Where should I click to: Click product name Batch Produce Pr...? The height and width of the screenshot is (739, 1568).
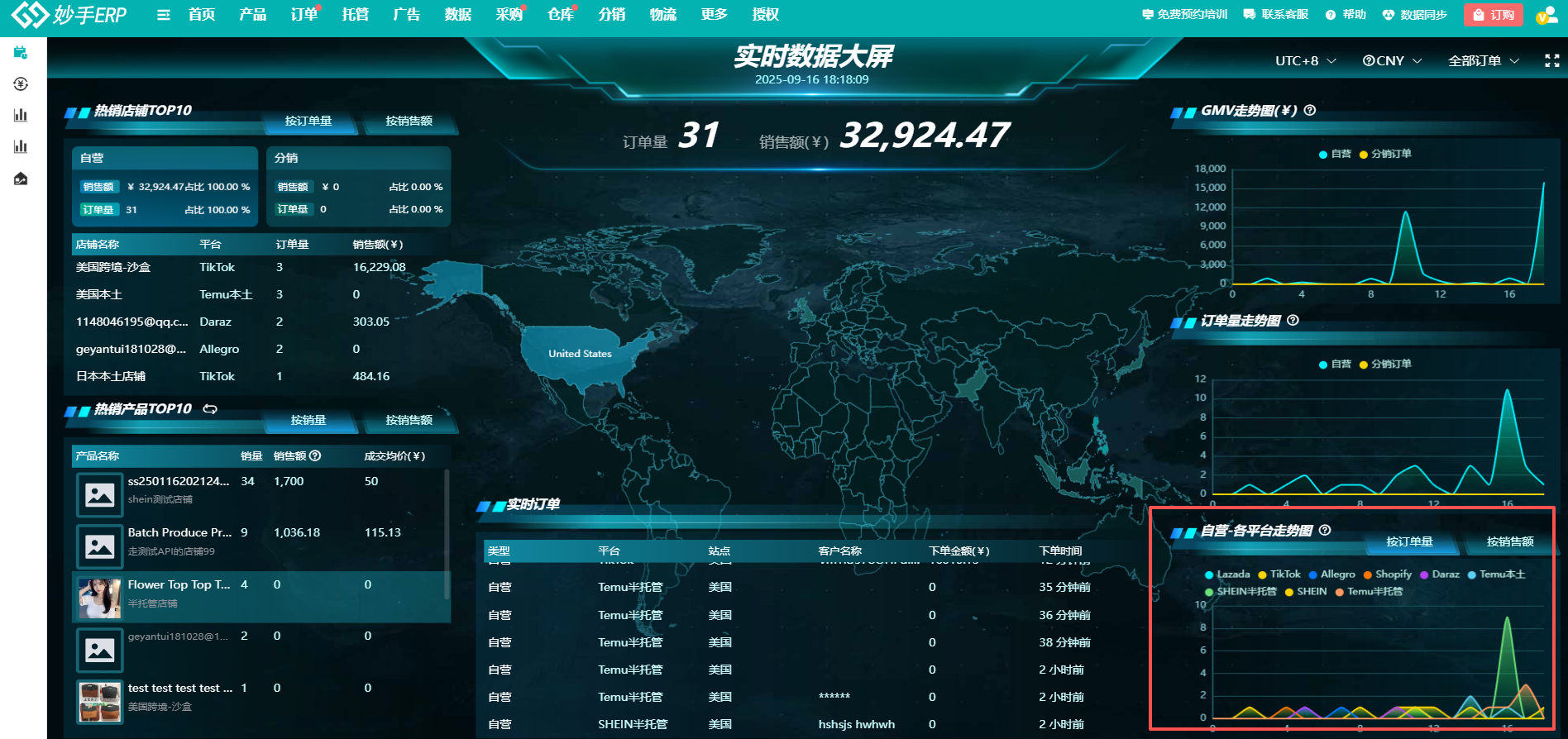(179, 533)
